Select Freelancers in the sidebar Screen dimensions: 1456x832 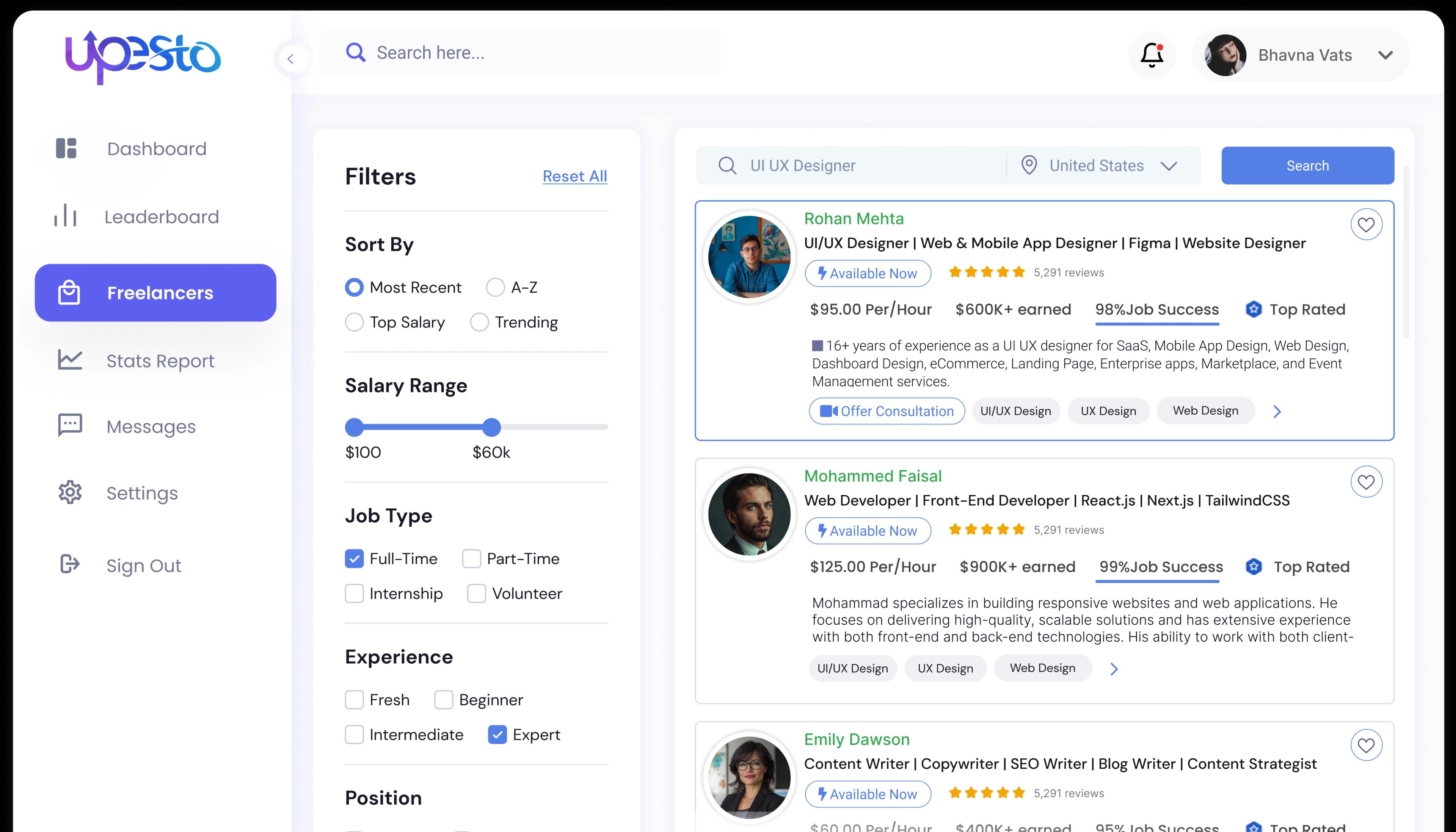pyautogui.click(x=155, y=293)
